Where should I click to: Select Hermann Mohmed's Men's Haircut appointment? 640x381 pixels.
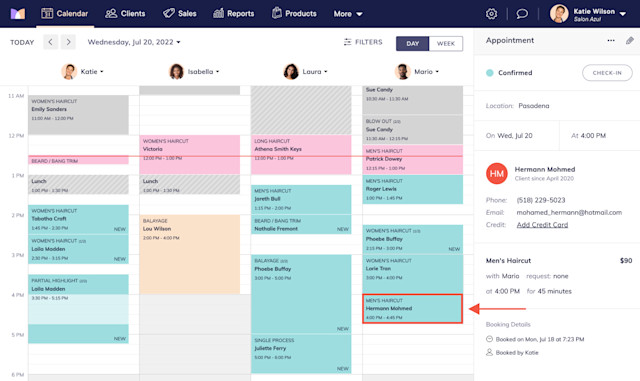412,309
